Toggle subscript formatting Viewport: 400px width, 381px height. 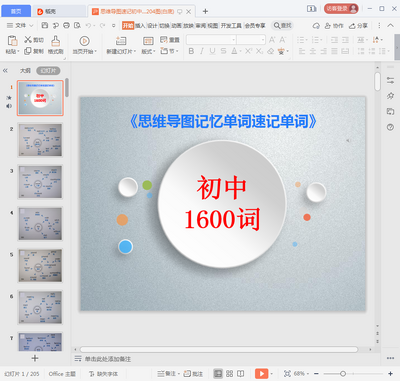pos(259,51)
